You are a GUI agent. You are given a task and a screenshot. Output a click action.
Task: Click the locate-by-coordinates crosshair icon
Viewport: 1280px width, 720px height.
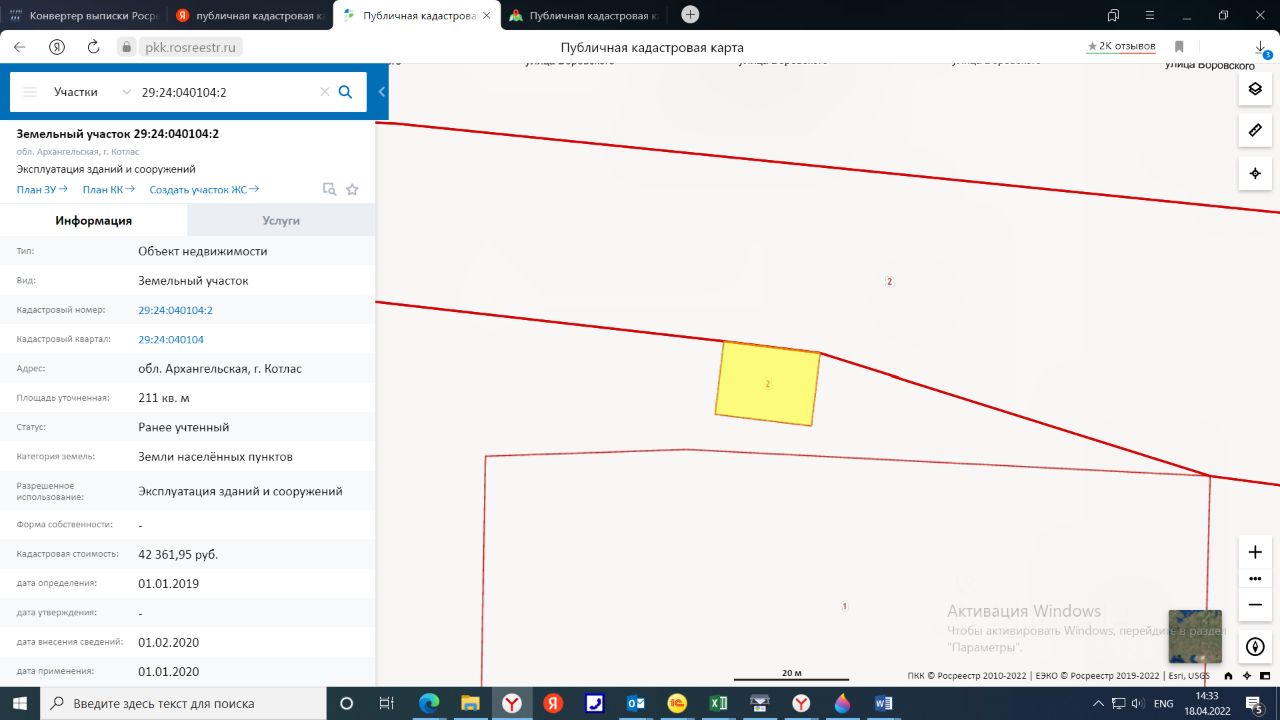[x=1255, y=173]
